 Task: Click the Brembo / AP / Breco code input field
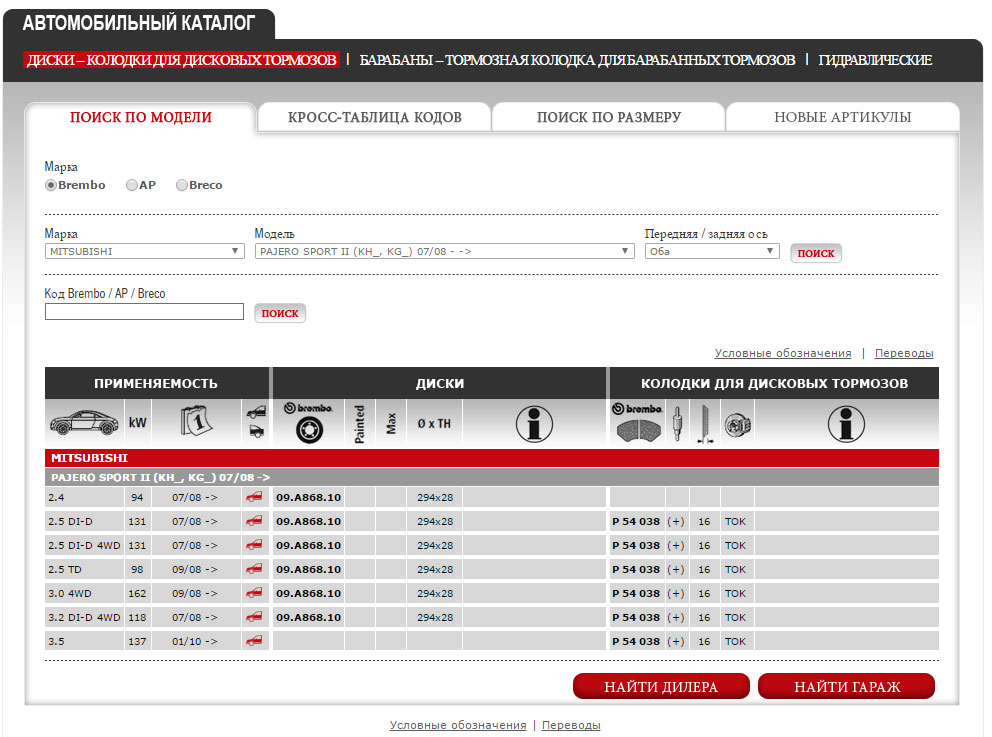coord(144,312)
